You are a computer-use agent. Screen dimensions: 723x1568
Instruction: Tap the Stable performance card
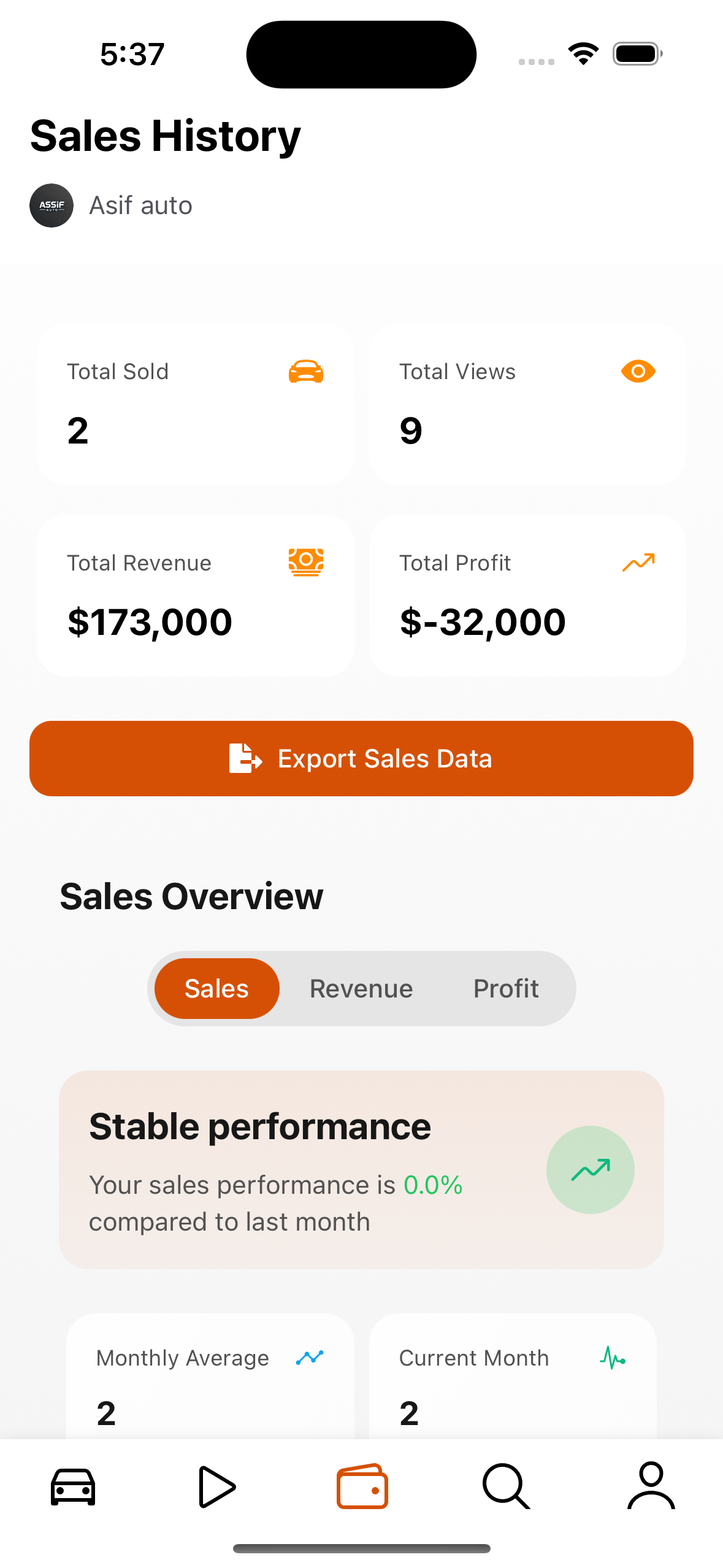pos(361,1170)
